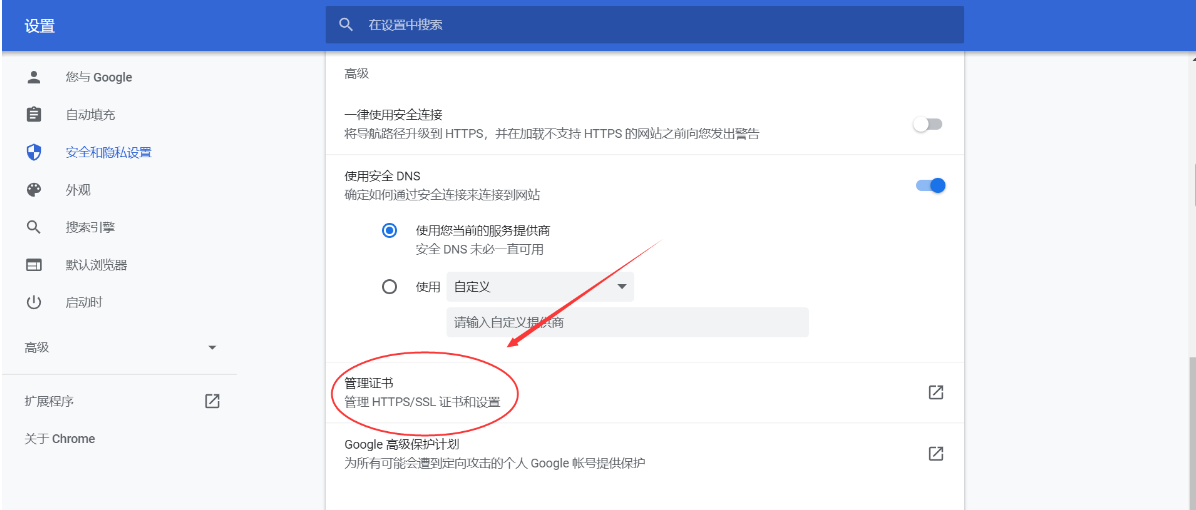Open 扩展程序 link in sidebar
Viewport: 1196px width, 510px height.
49,401
